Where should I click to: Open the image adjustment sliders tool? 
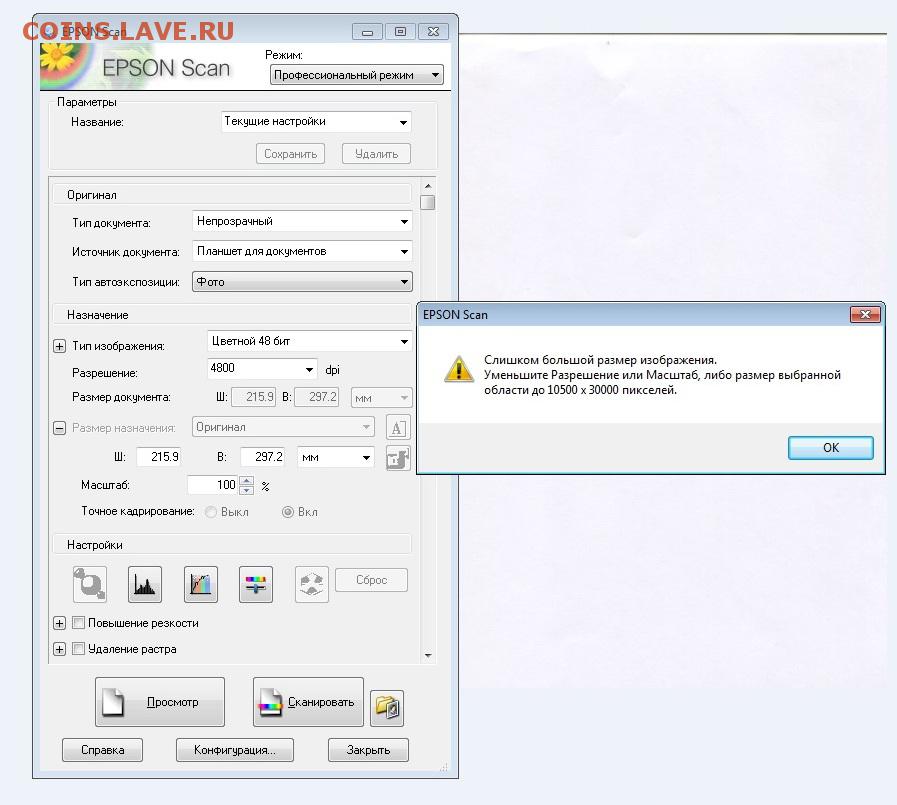[x=256, y=584]
